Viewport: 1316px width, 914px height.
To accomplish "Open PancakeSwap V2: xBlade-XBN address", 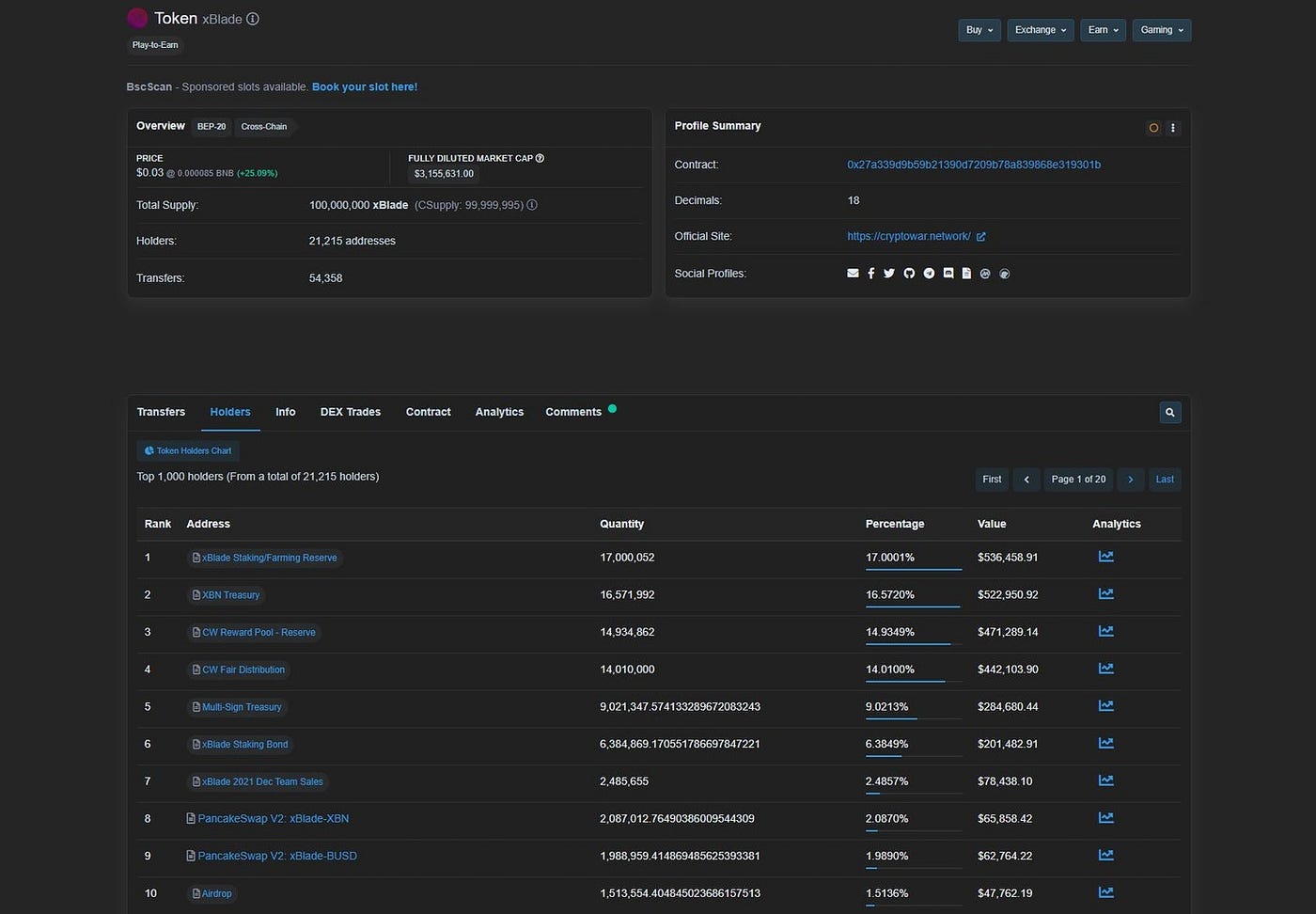I will [274, 818].
